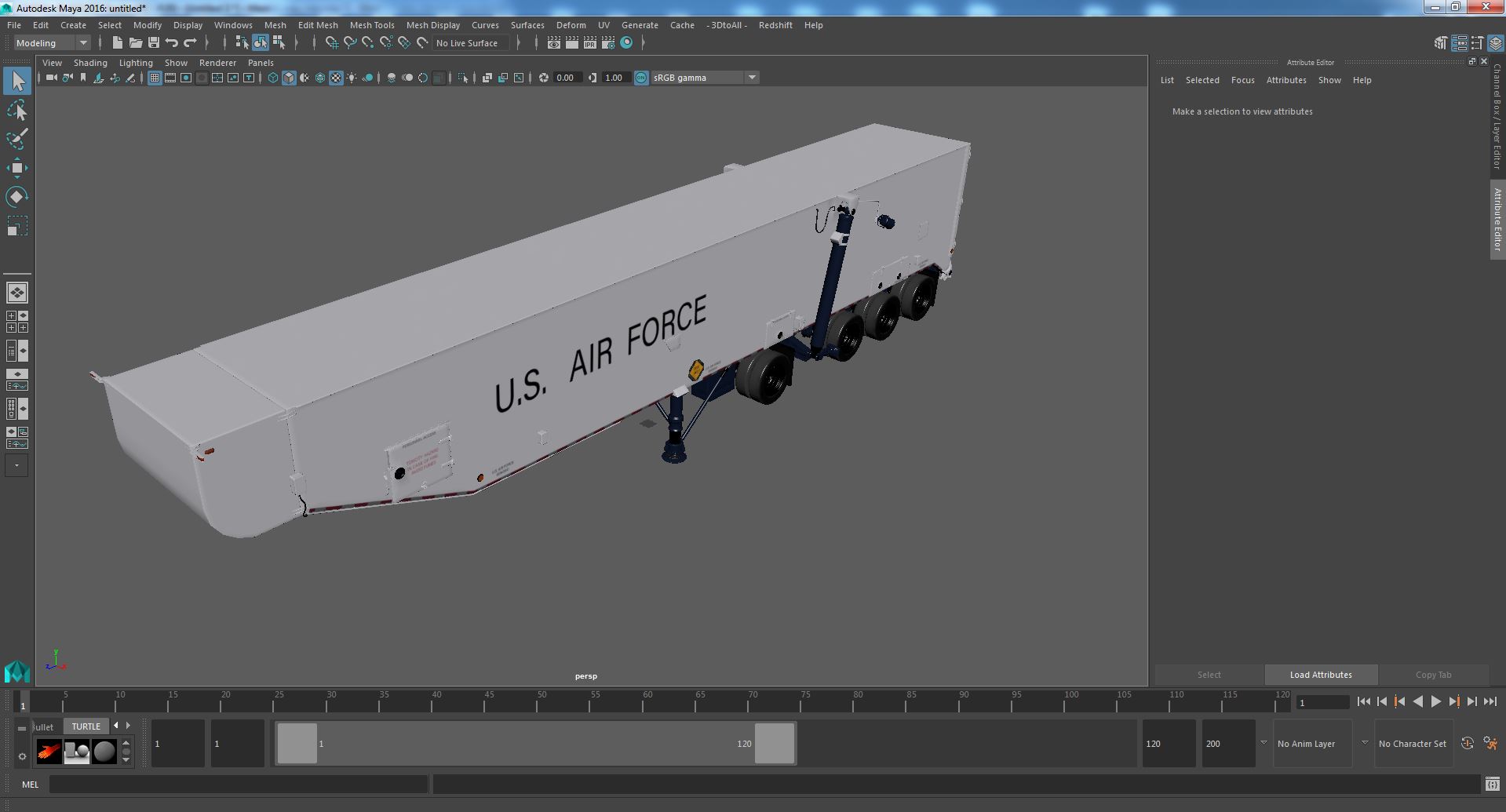This screenshot has height=812, width=1506.
Task: Open the Render View window icon
Action: [553, 43]
